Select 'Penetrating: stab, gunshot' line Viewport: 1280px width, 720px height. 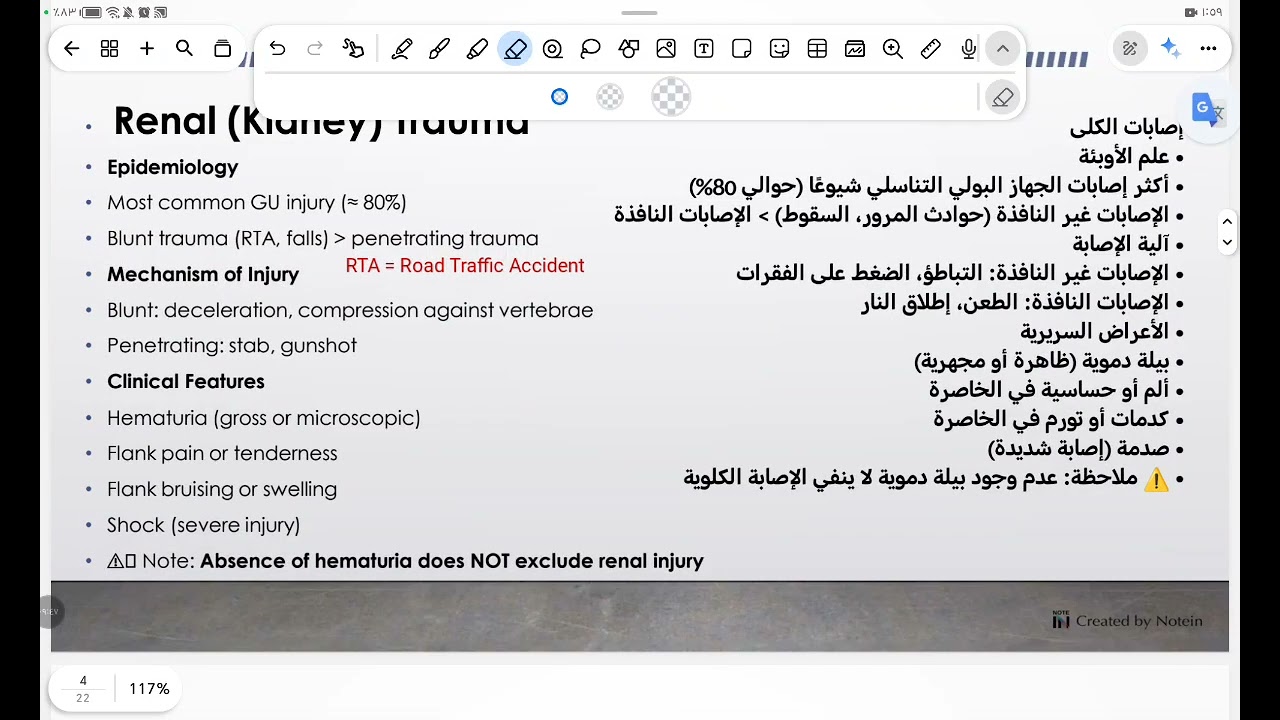coord(232,346)
